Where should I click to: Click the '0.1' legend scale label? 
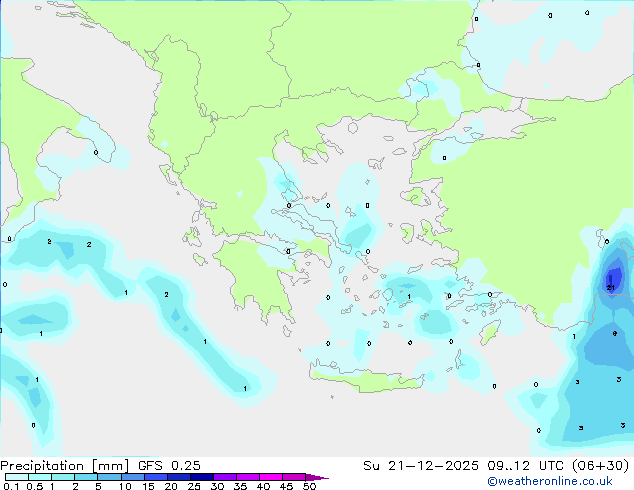pyautogui.click(x=11, y=486)
